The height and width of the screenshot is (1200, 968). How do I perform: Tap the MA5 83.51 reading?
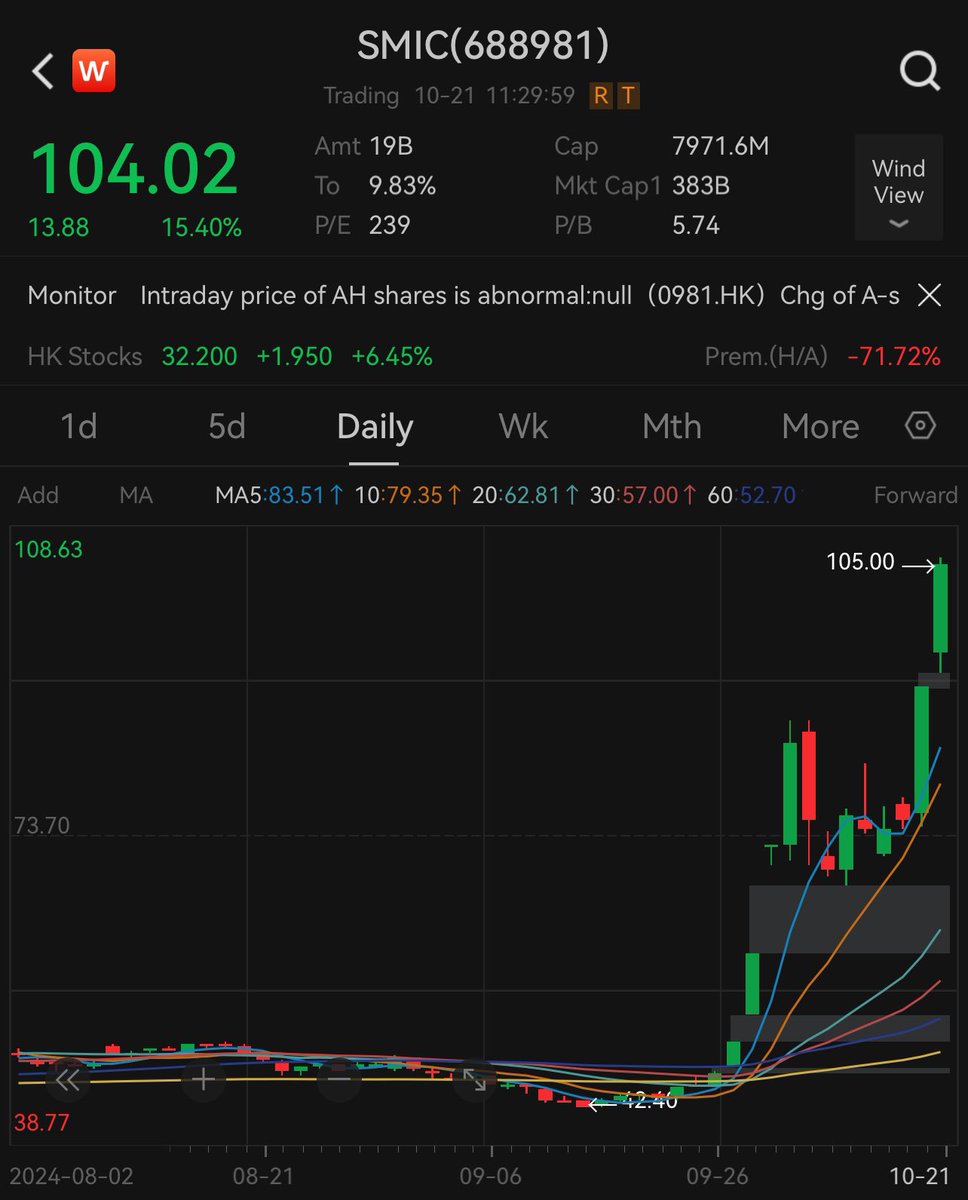coord(280,495)
